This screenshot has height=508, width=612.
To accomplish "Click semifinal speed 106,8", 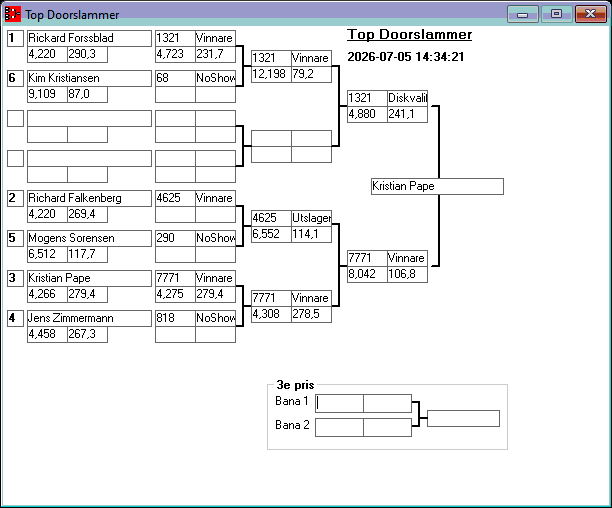I will tap(407, 274).
